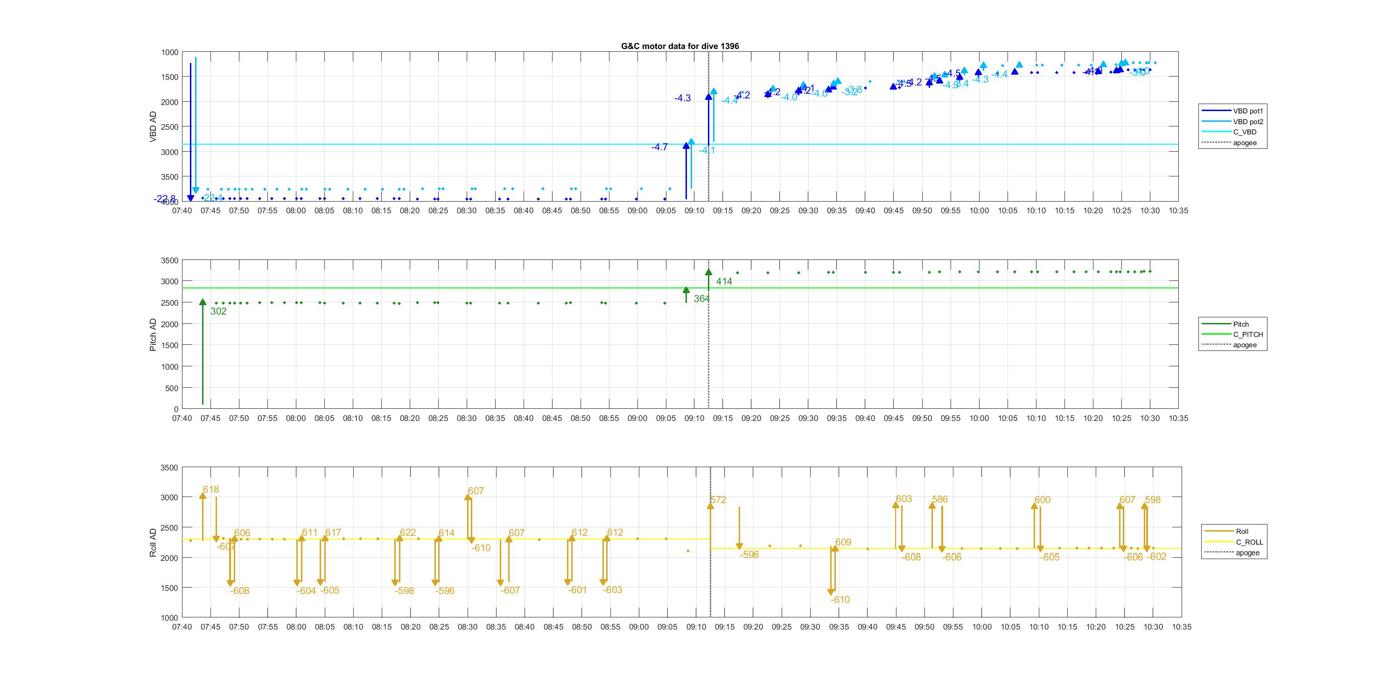Click the "3500" tick on the Pitch plot y-axis
Viewport: 1400px width, 693px height.
169,261
